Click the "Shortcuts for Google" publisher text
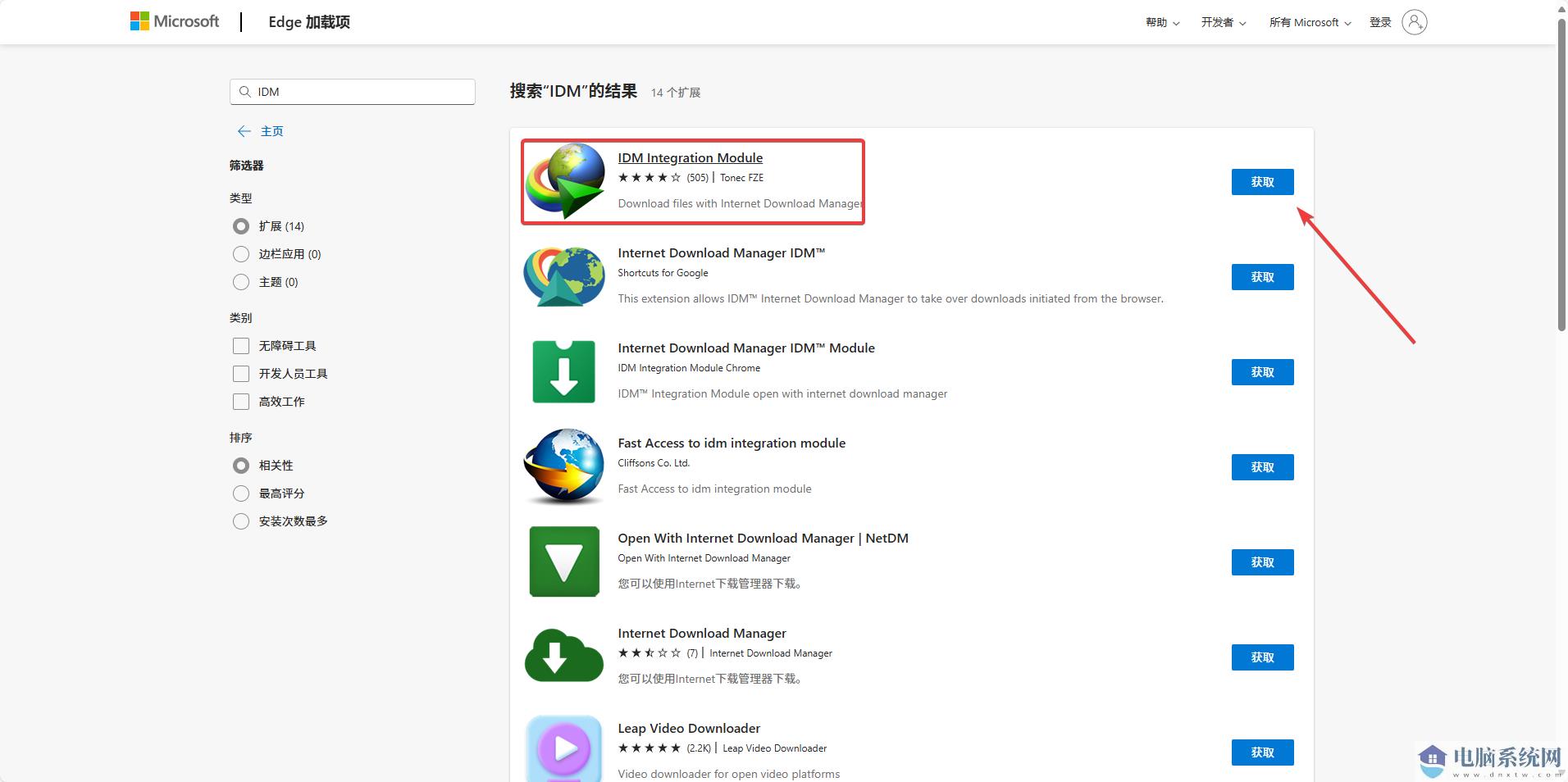Viewport: 1568px width, 782px height. click(x=663, y=272)
